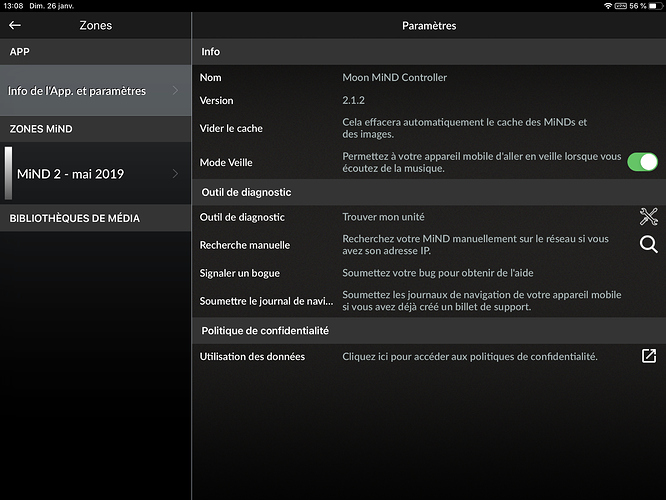Open Info de l'App. et paramètres

(x=96, y=90)
